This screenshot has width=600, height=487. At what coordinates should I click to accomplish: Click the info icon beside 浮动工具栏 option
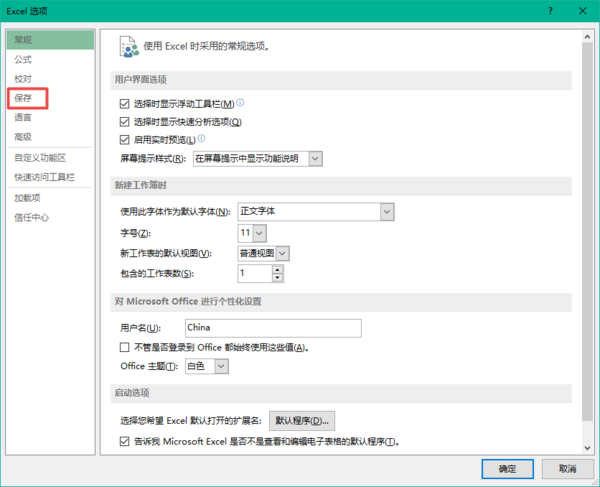[x=240, y=103]
